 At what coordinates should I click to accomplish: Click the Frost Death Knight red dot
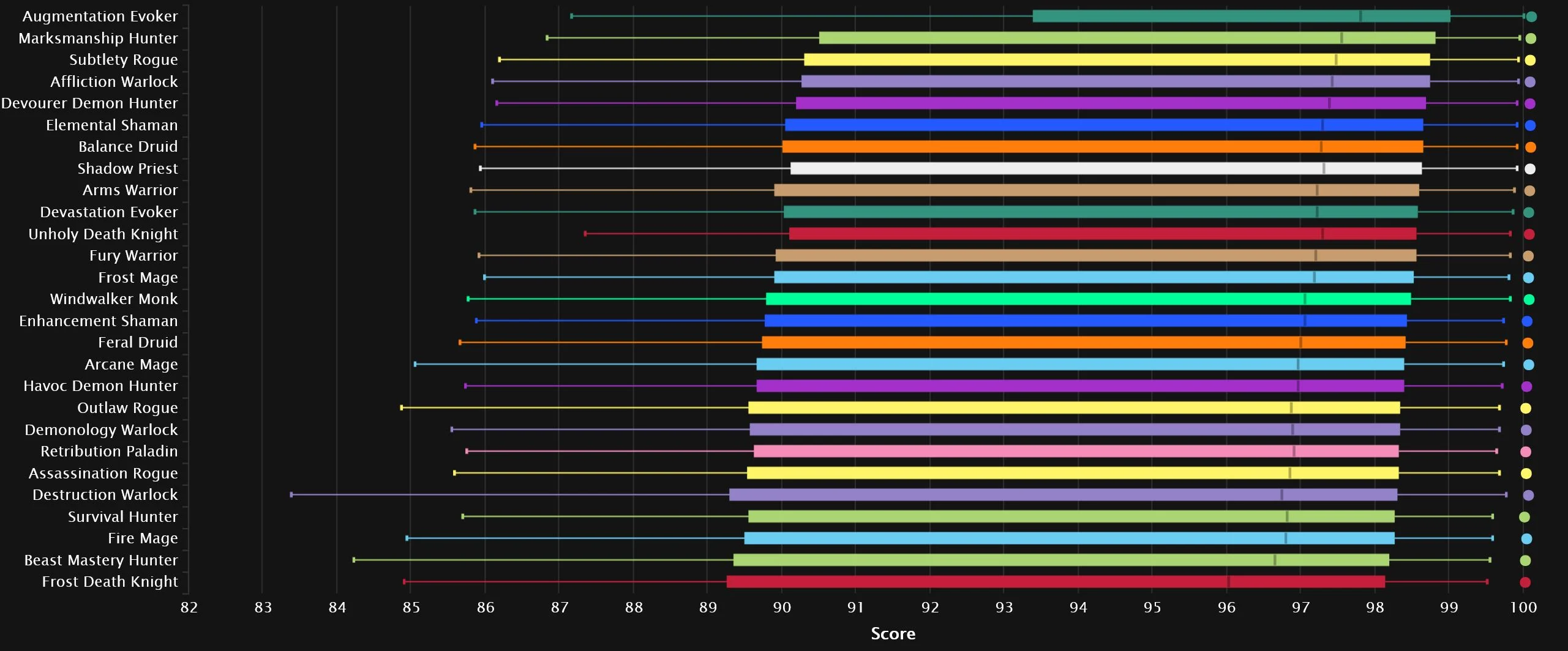tap(1525, 582)
